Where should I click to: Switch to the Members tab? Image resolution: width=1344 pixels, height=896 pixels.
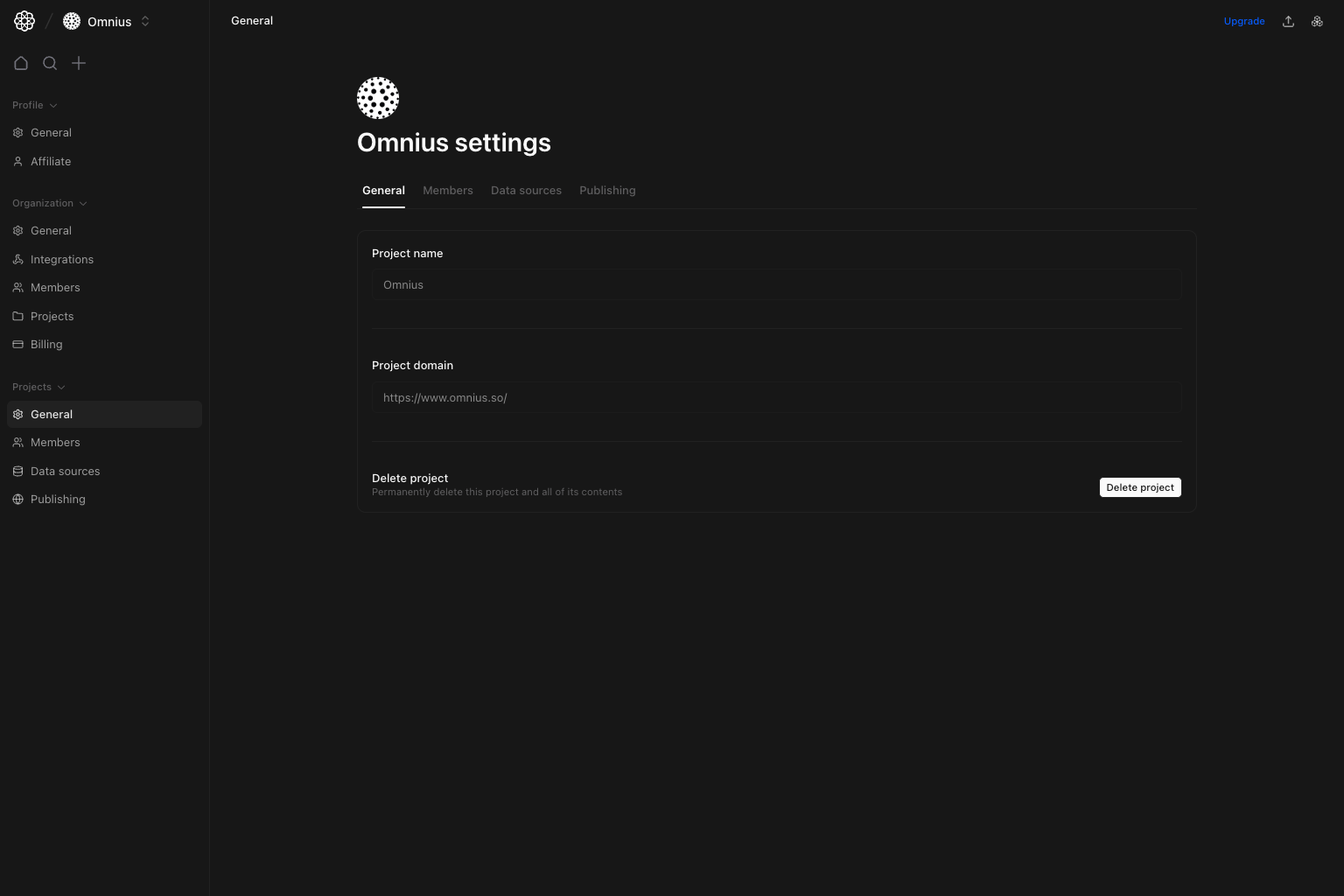click(x=447, y=190)
